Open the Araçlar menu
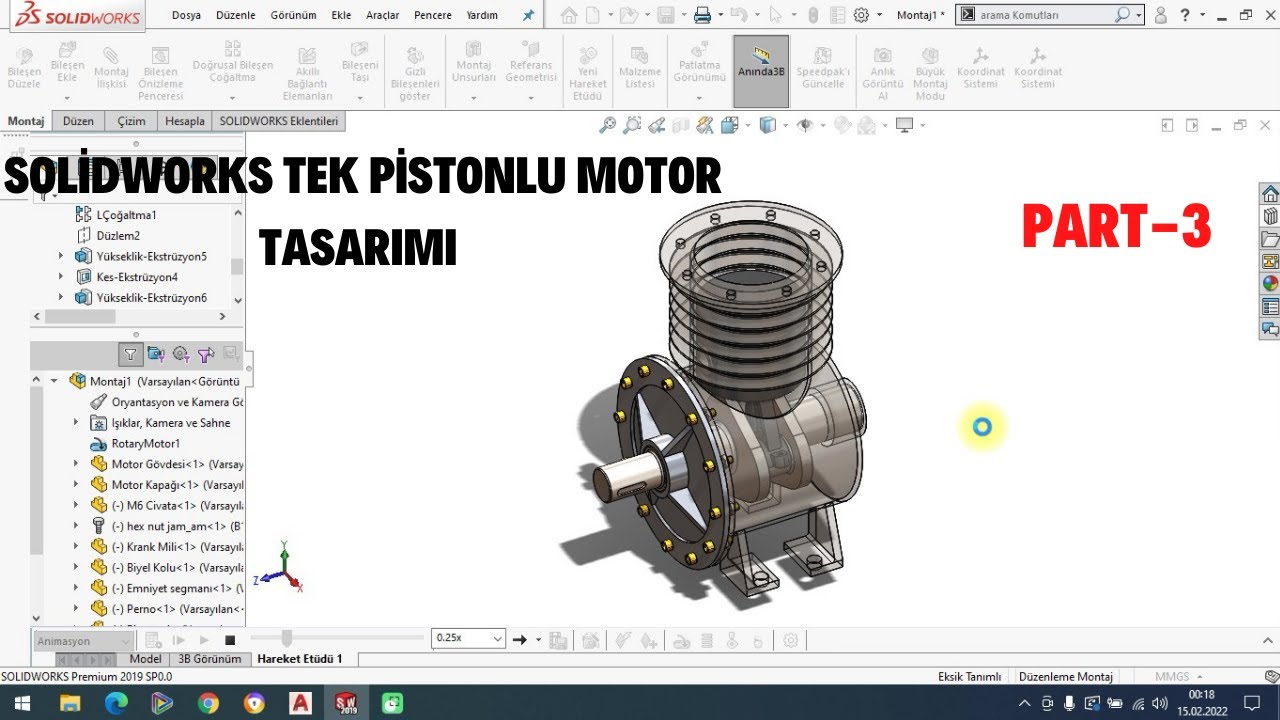This screenshot has width=1280, height=720. [382, 15]
